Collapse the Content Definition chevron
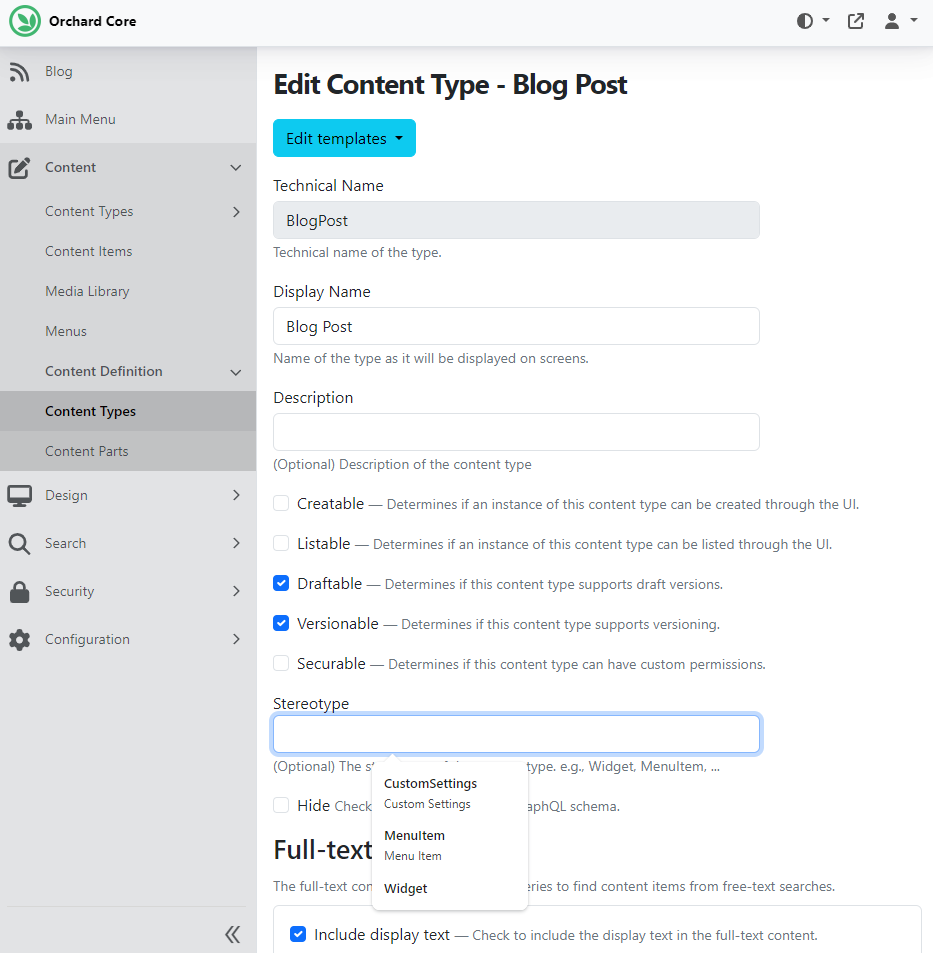The height and width of the screenshot is (953, 933). coord(236,372)
